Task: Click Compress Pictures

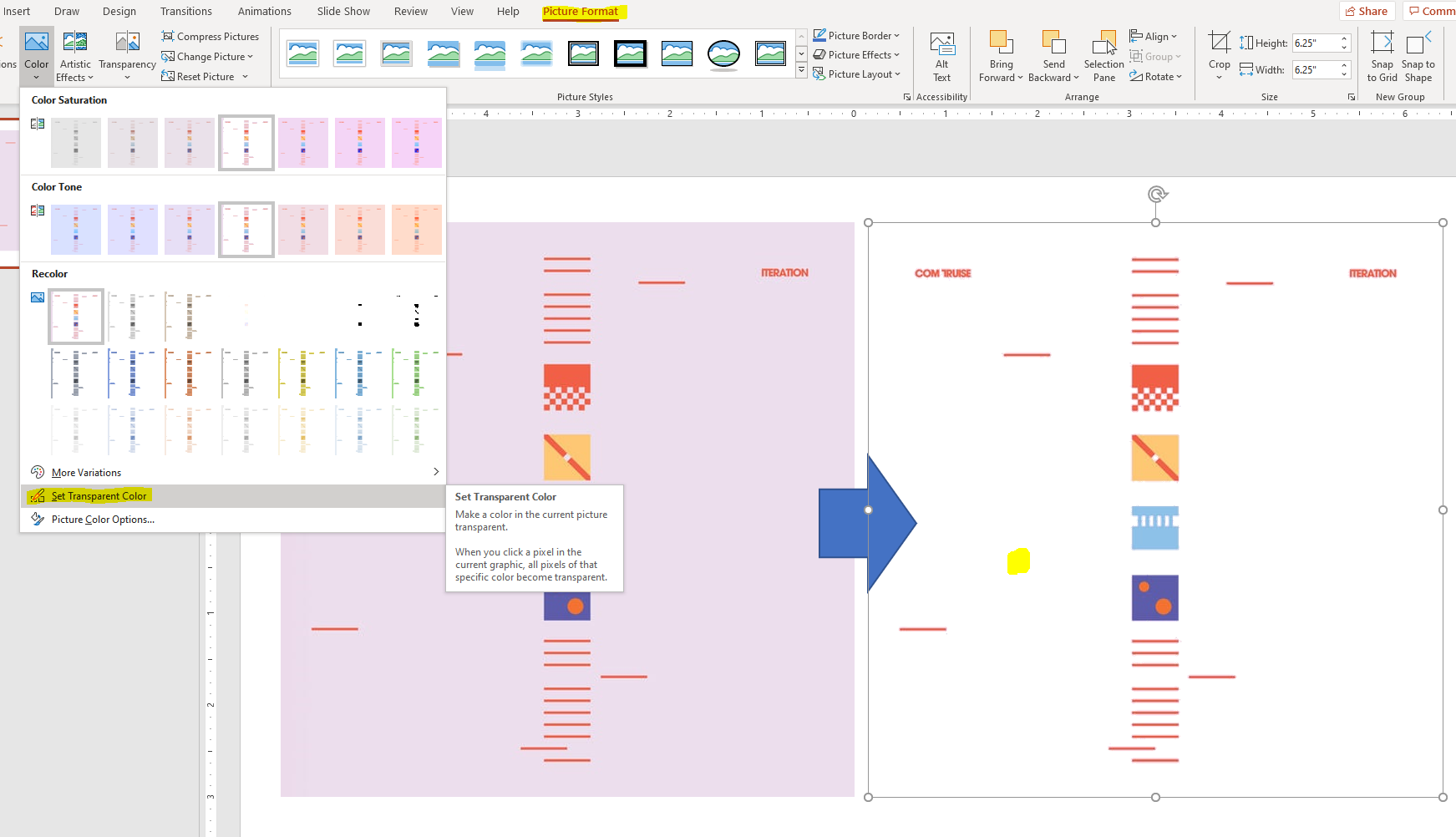Action: (211, 36)
